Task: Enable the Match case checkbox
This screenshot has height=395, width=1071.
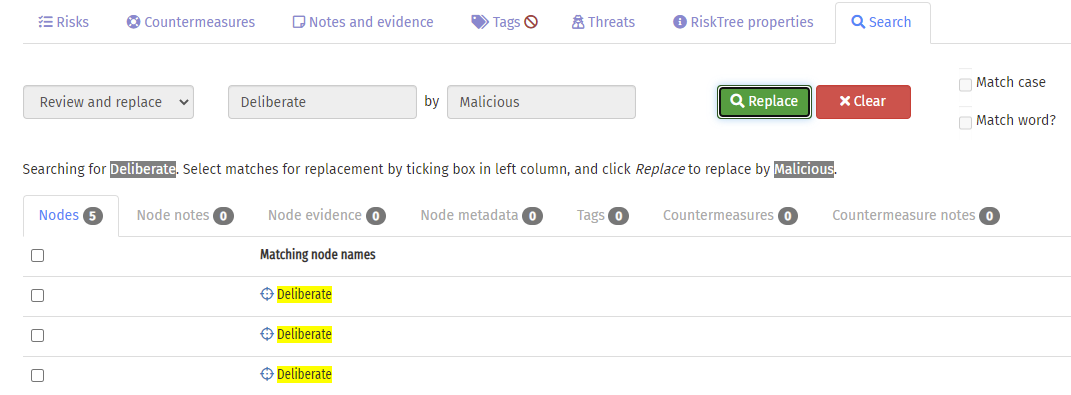Action: (965, 85)
